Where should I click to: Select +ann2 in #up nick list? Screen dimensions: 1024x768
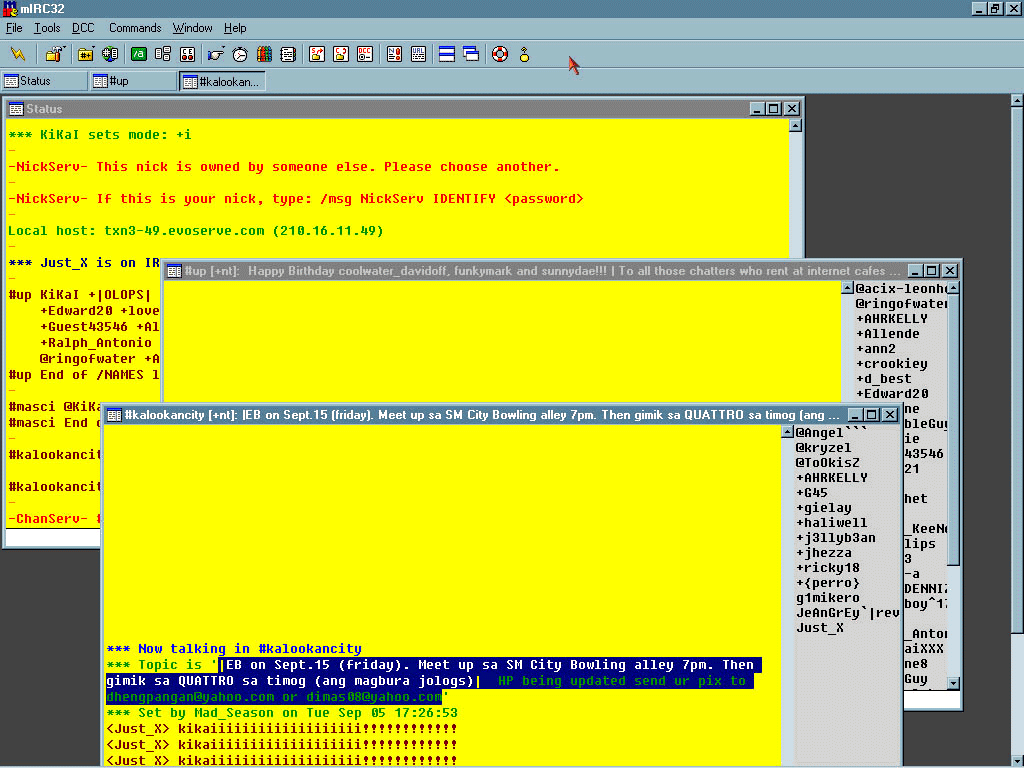[x=875, y=349]
